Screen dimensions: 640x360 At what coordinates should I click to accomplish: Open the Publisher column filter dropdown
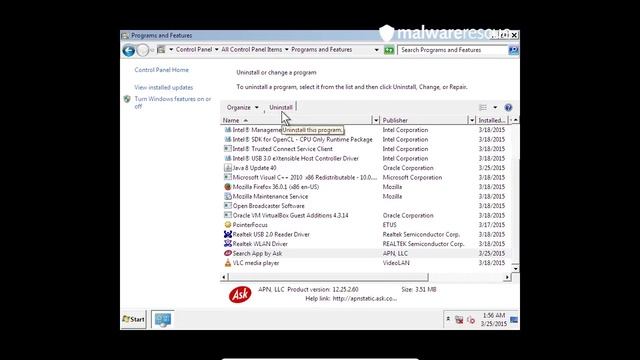pos(472,120)
